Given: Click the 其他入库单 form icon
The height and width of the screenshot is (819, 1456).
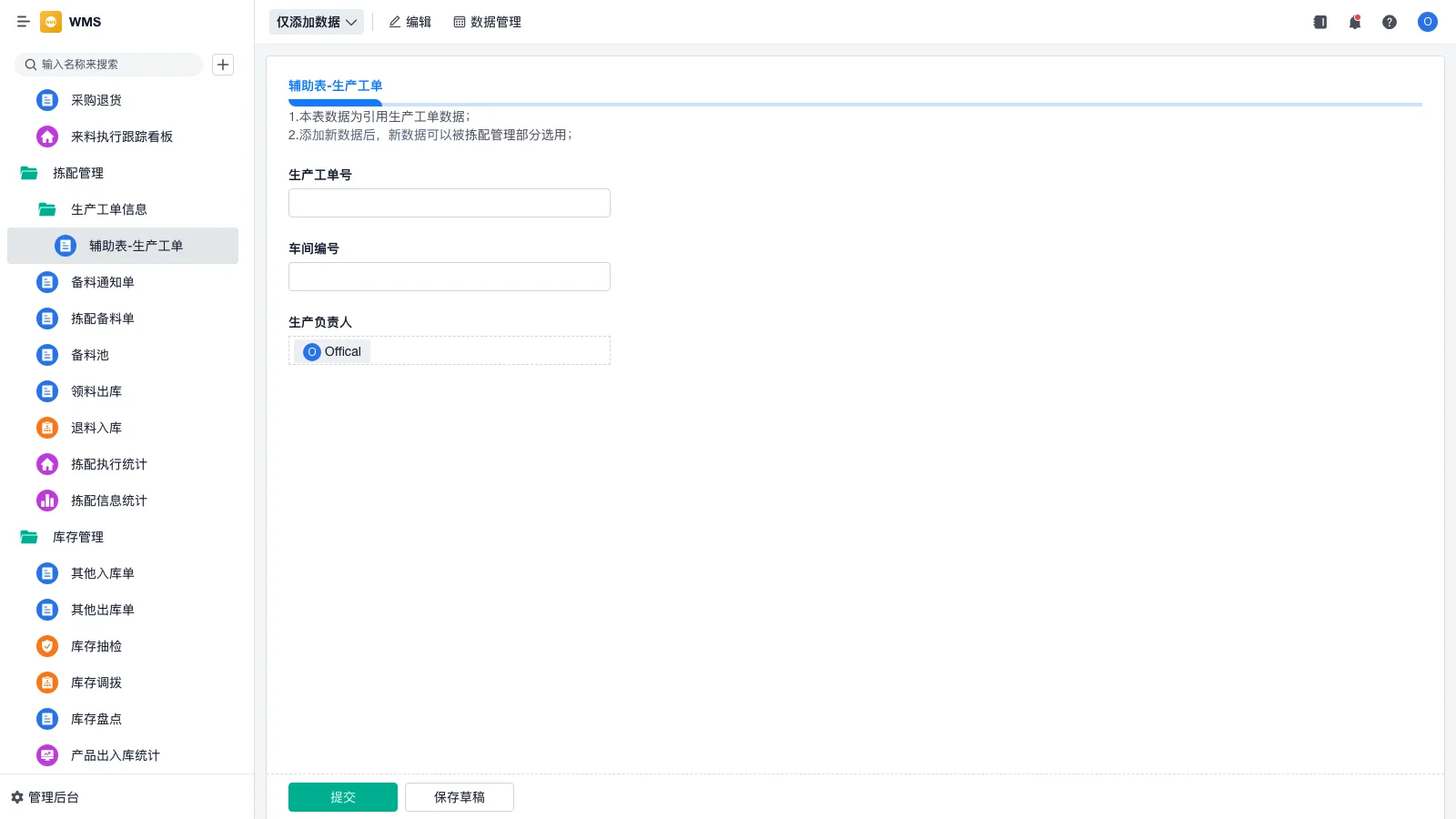Looking at the screenshot, I should pos(47,573).
